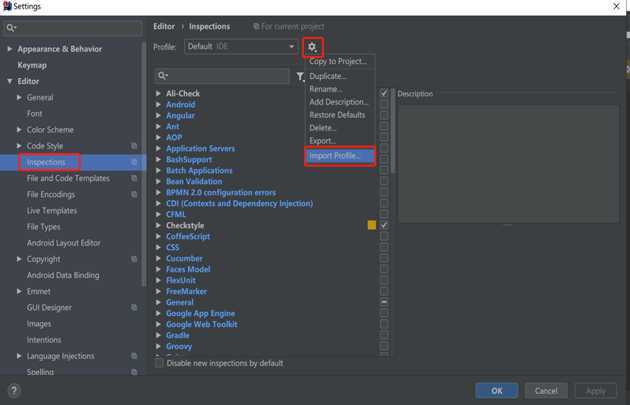Expand the Android inspections group
Viewport: 630px width, 405px height.
point(159,105)
